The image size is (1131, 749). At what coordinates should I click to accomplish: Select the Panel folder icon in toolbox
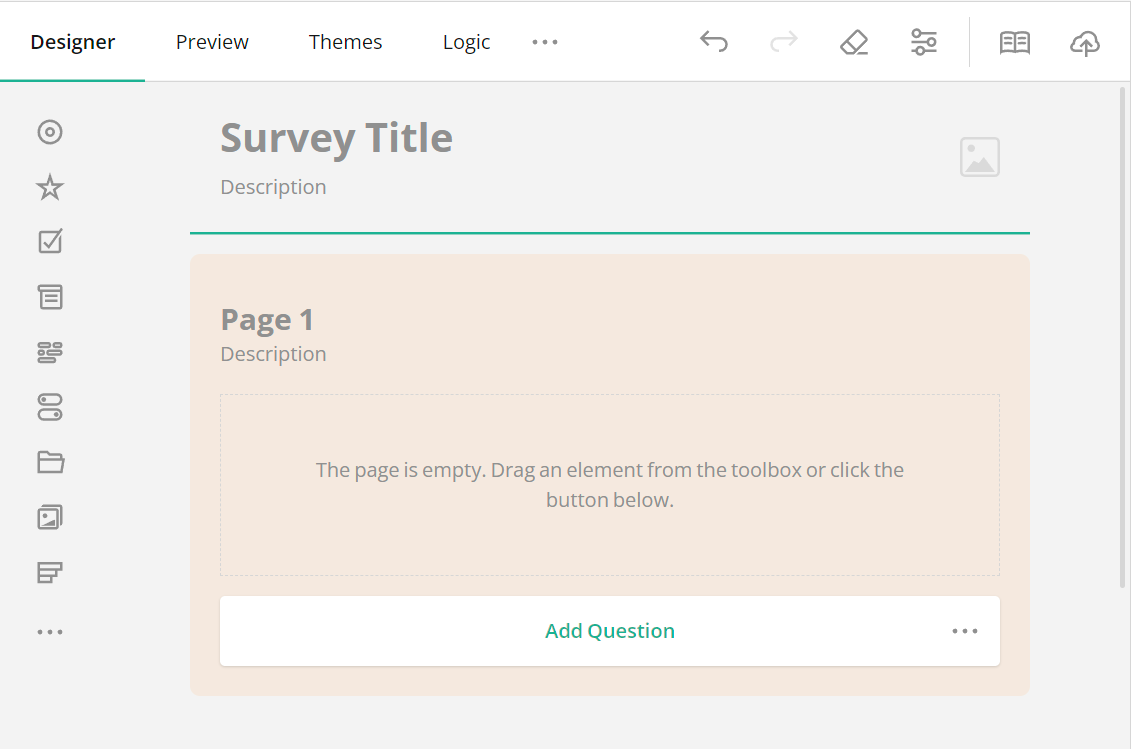[x=50, y=462]
